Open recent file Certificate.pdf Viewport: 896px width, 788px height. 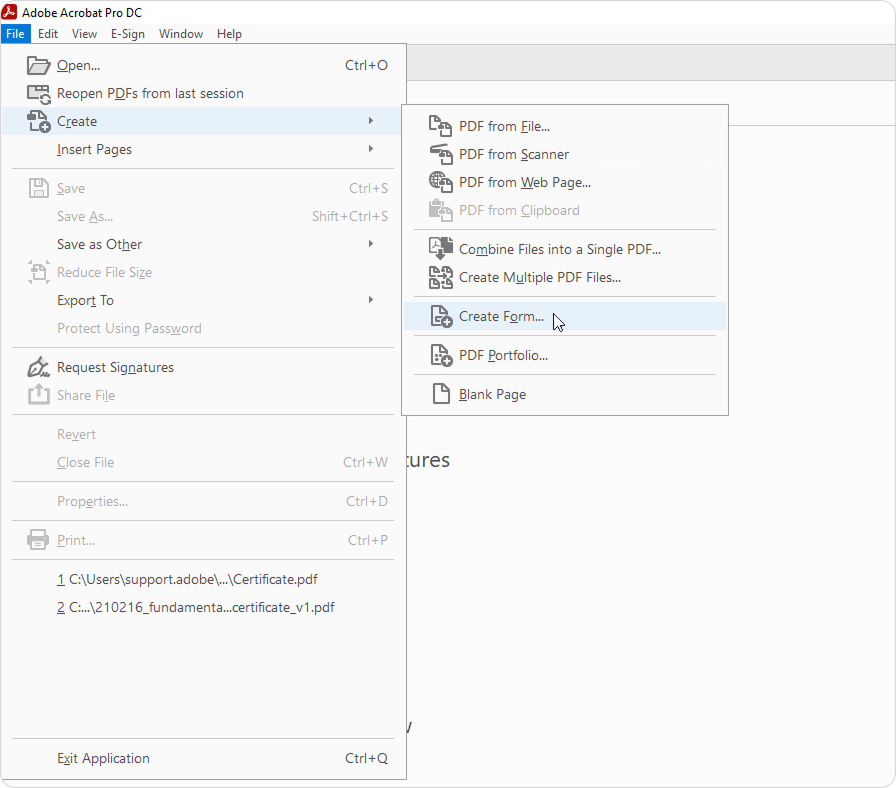194,579
